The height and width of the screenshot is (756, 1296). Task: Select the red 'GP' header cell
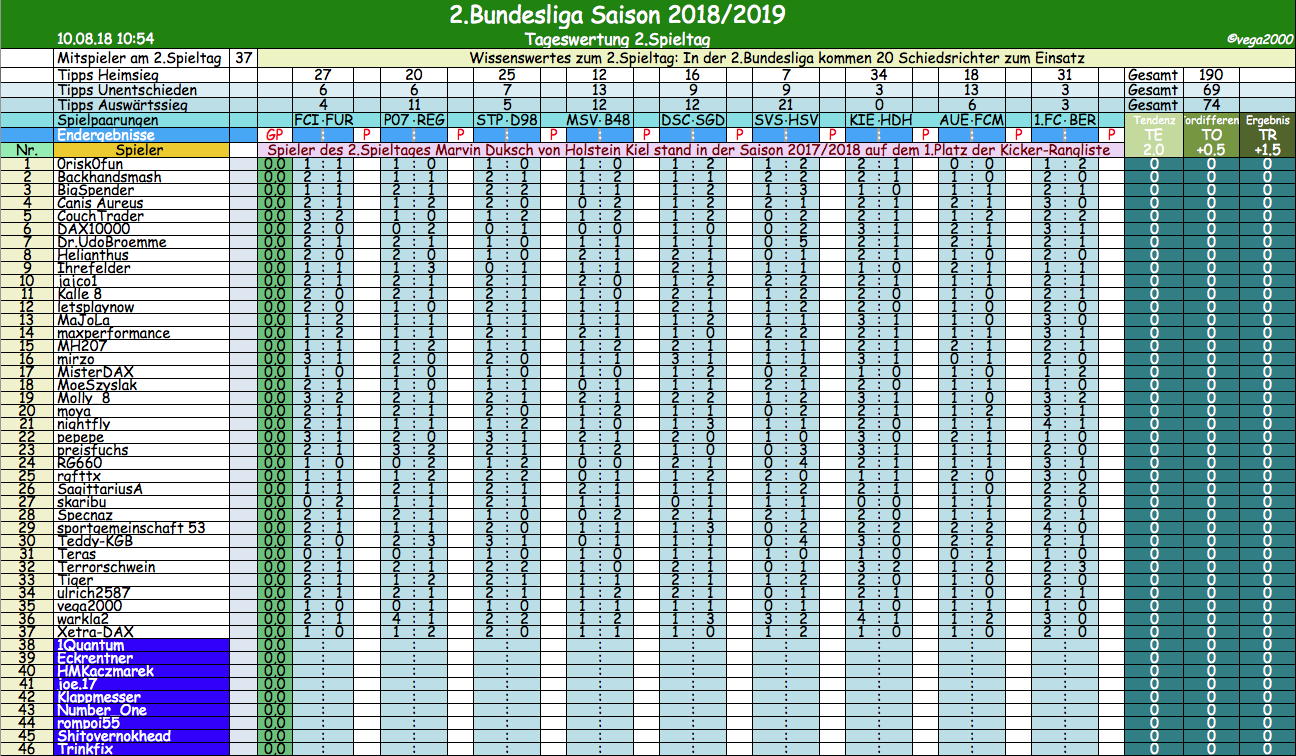point(274,134)
